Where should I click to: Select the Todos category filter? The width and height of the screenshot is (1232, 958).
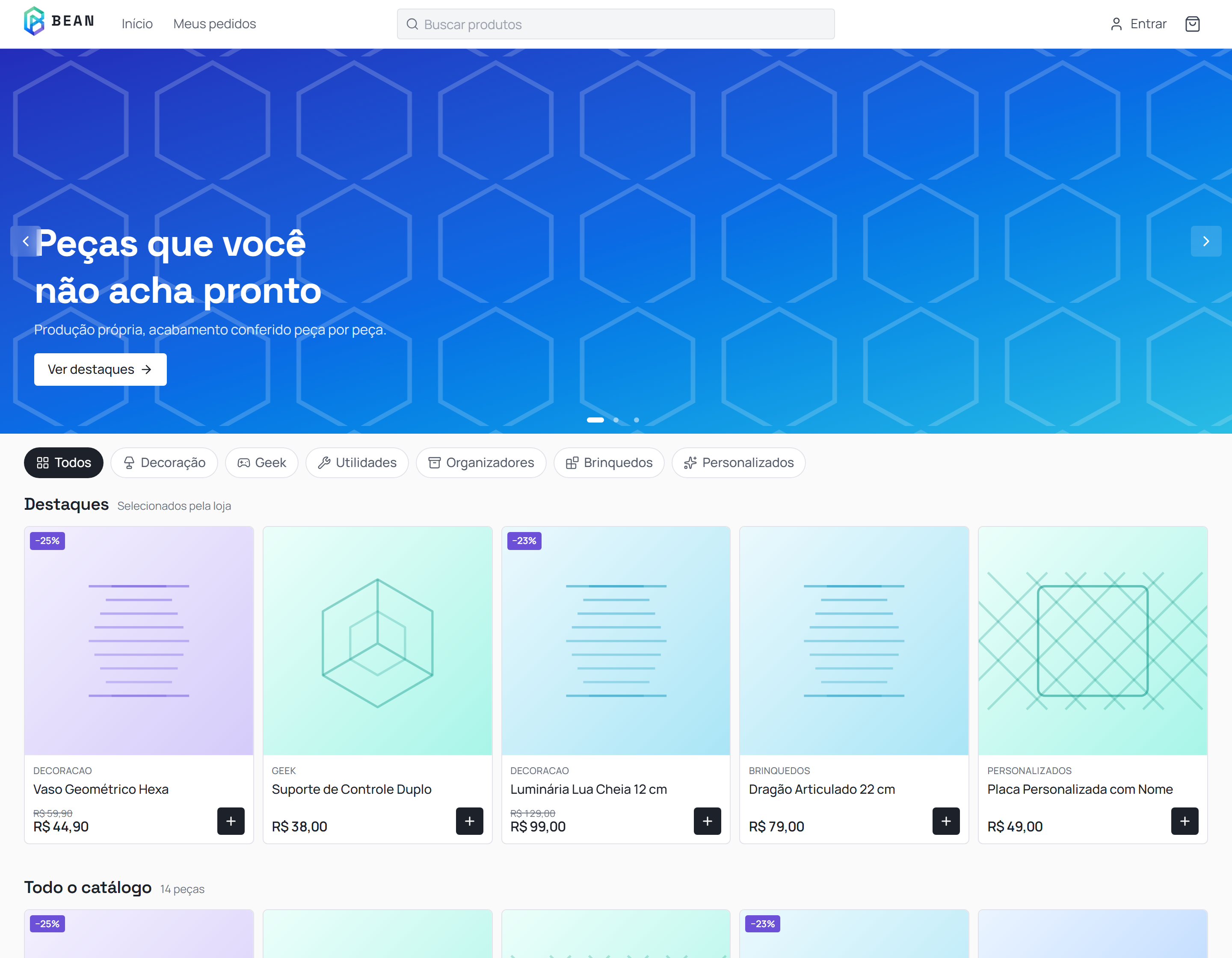tap(64, 463)
